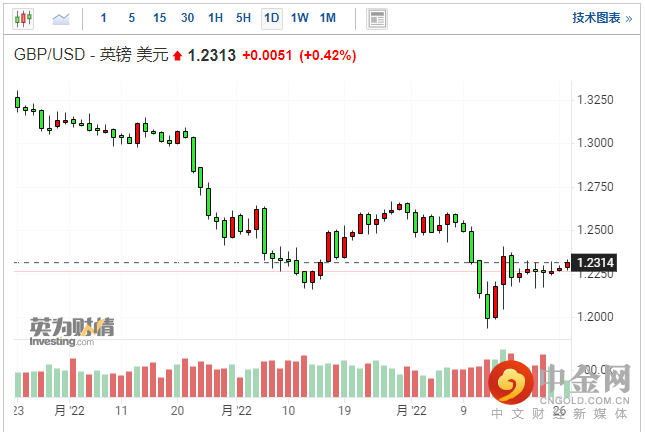Open the 技术图表 technical chart link

point(596,18)
